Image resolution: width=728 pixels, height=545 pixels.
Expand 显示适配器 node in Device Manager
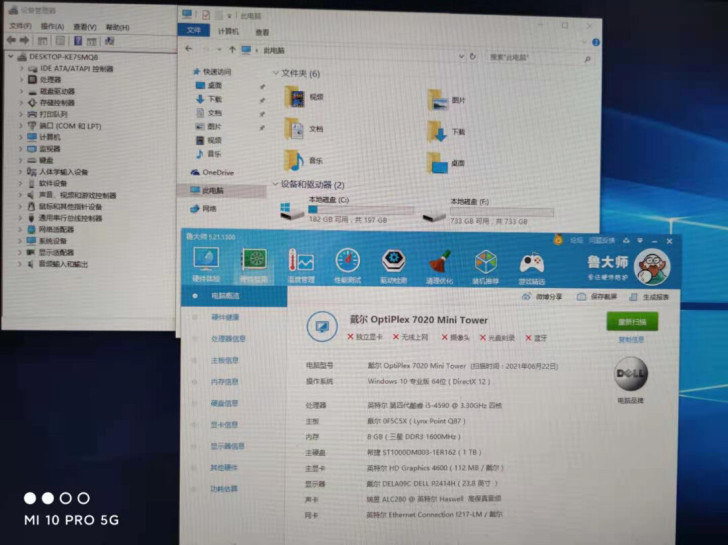pyautogui.click(x=20, y=252)
